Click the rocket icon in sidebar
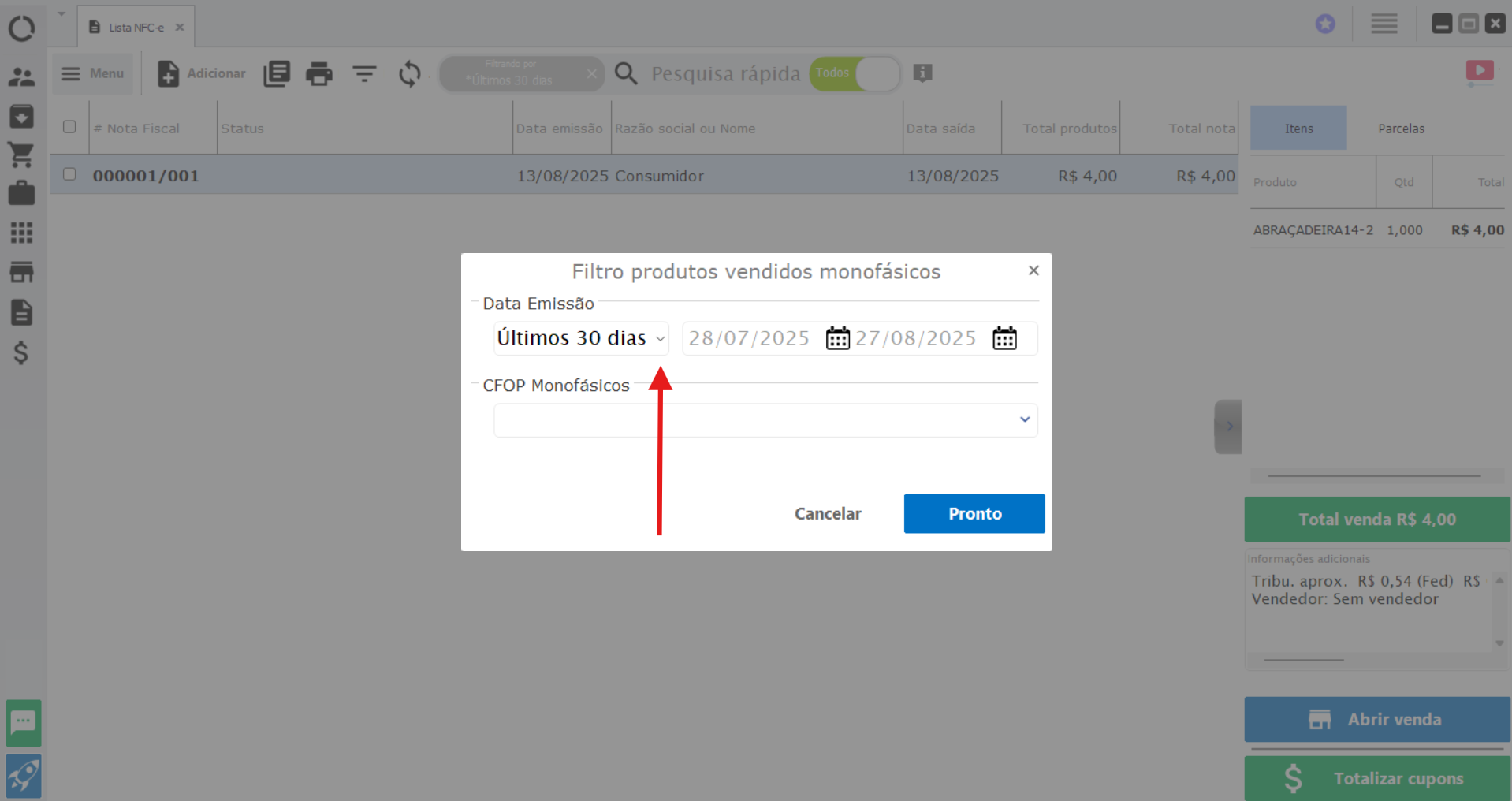Image resolution: width=1512 pixels, height=801 pixels. click(23, 776)
